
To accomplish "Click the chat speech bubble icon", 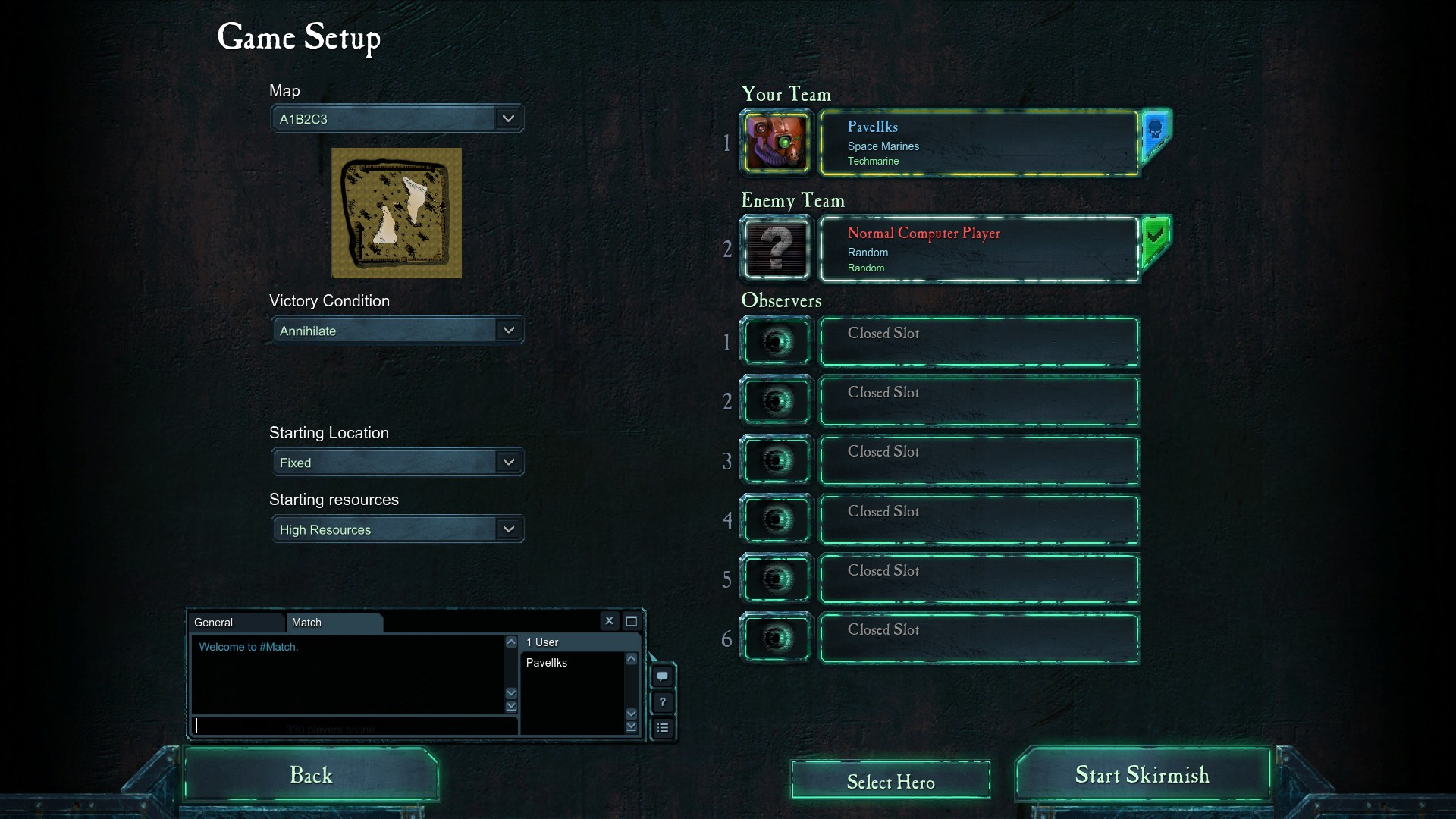I will (663, 676).
